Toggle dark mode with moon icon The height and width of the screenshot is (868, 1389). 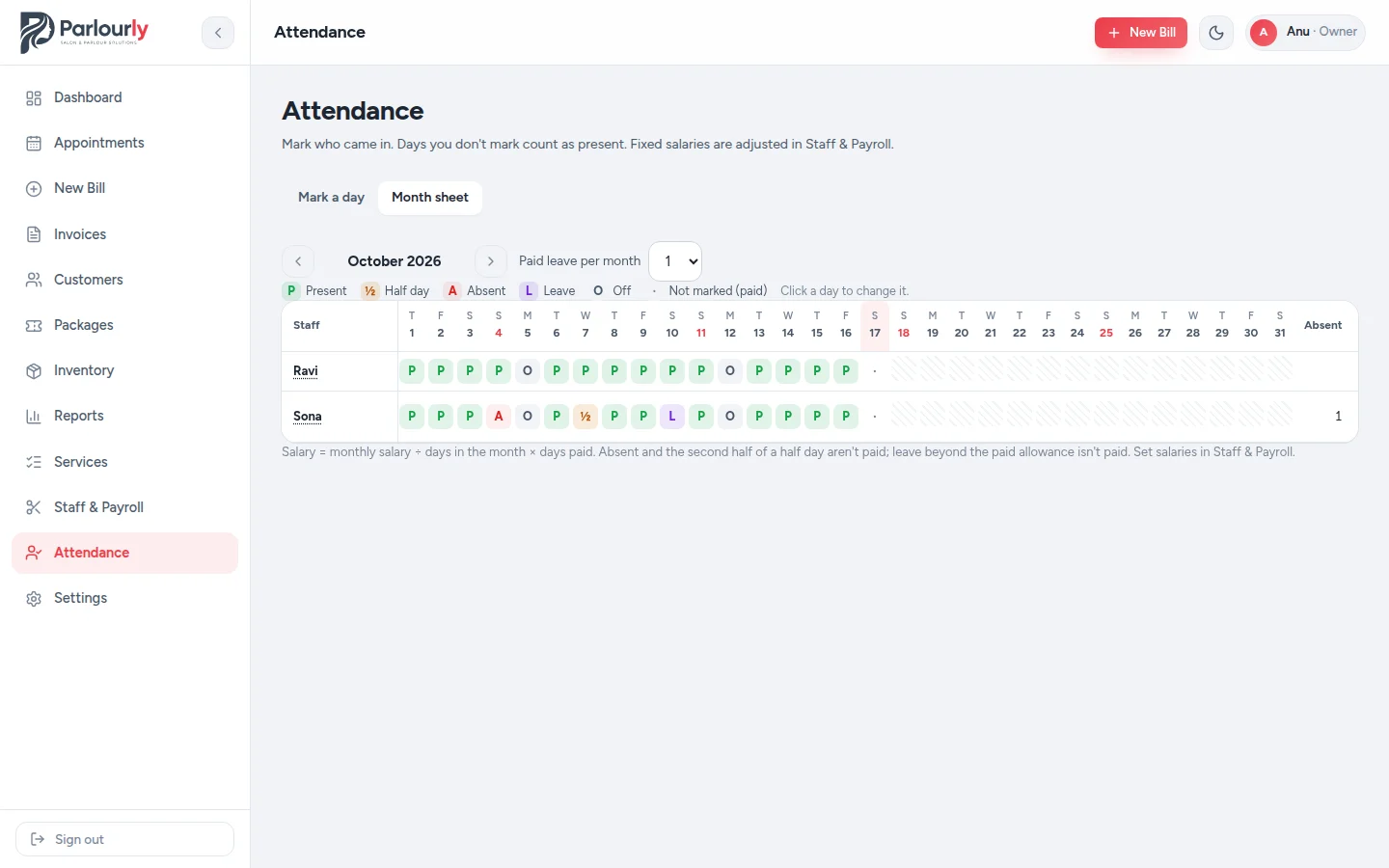click(x=1216, y=33)
